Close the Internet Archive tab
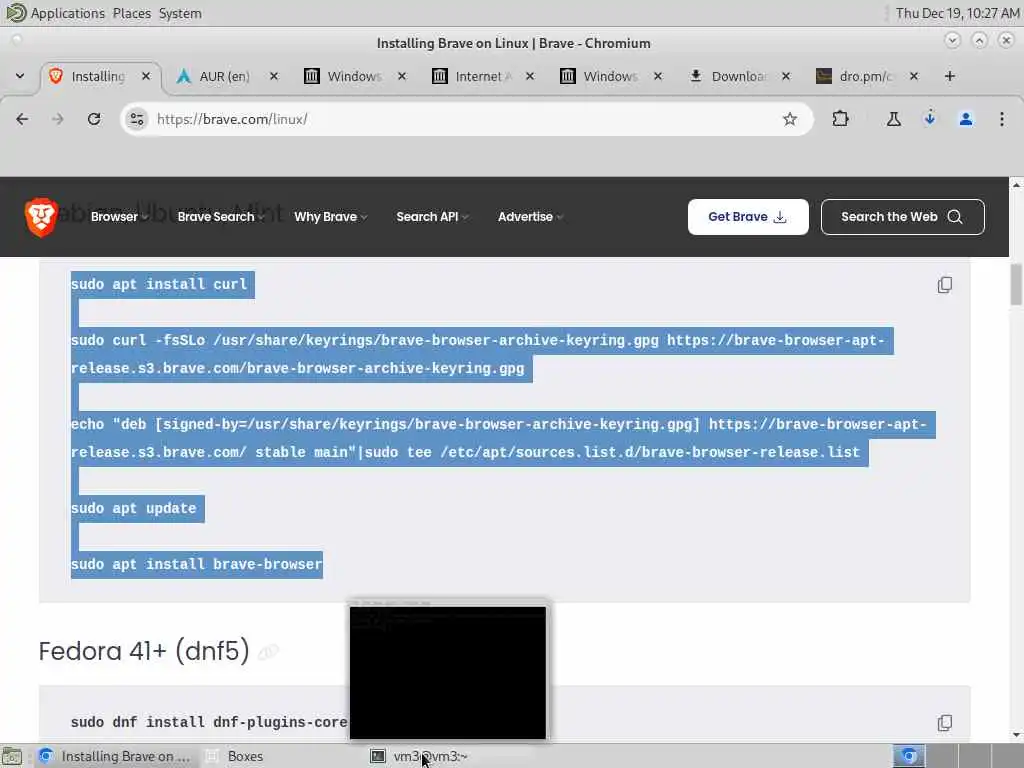Image resolution: width=1024 pixels, height=768 pixels. [530, 76]
